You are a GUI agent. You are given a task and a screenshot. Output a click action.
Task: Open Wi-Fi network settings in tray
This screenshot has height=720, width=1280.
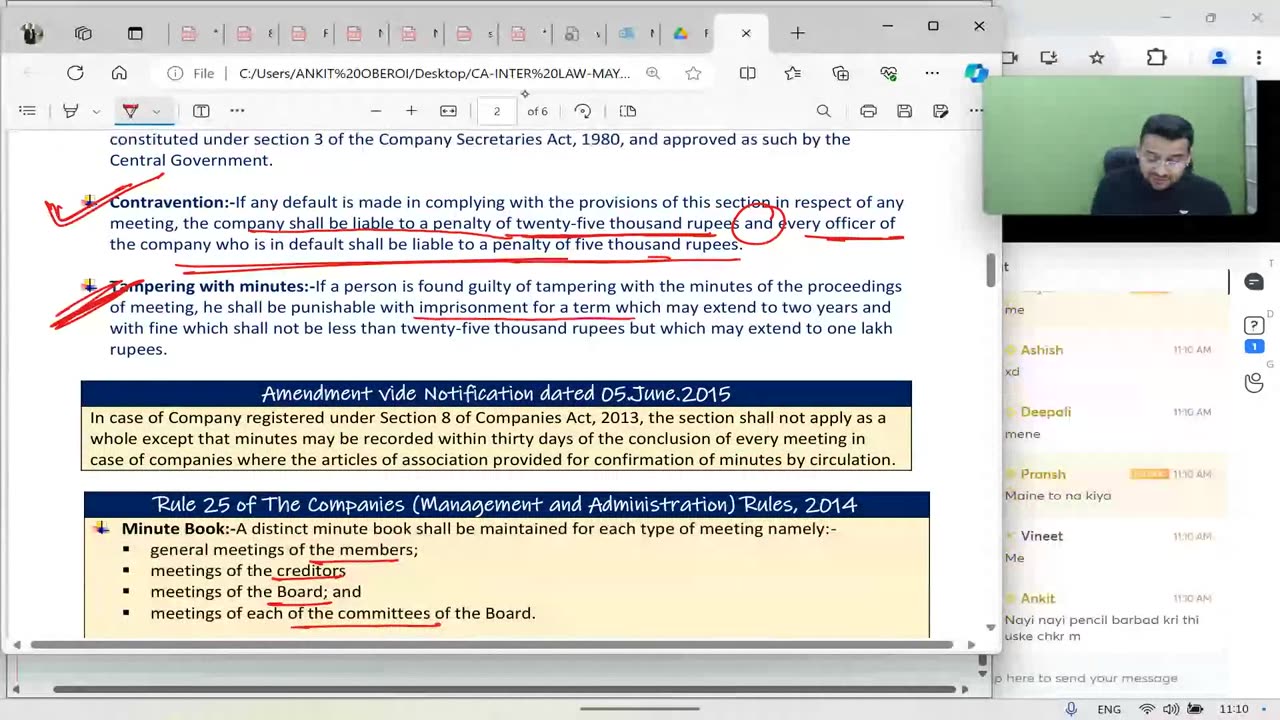click(x=1147, y=709)
